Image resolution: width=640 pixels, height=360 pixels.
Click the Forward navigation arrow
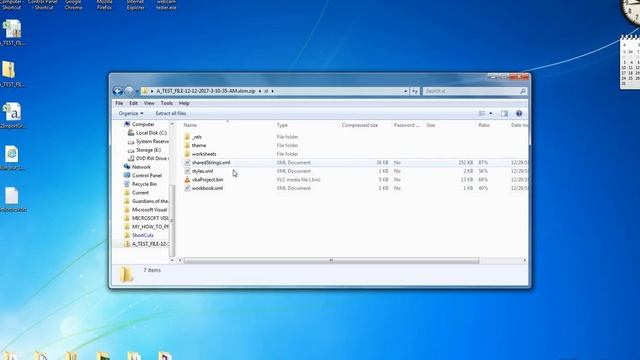(x=129, y=91)
